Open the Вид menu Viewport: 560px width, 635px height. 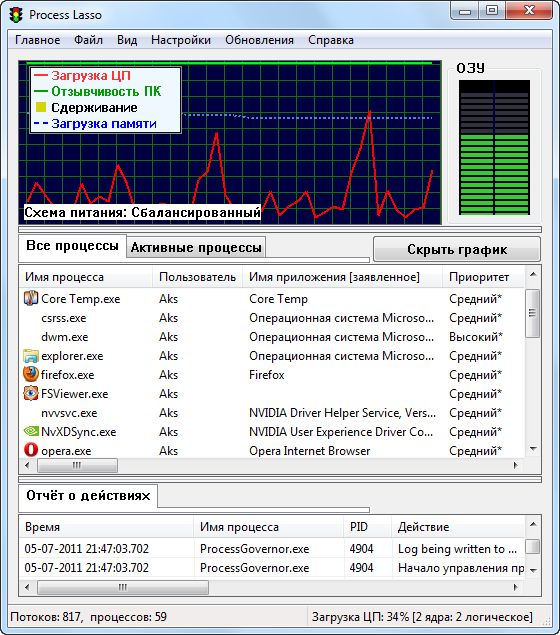[127, 40]
